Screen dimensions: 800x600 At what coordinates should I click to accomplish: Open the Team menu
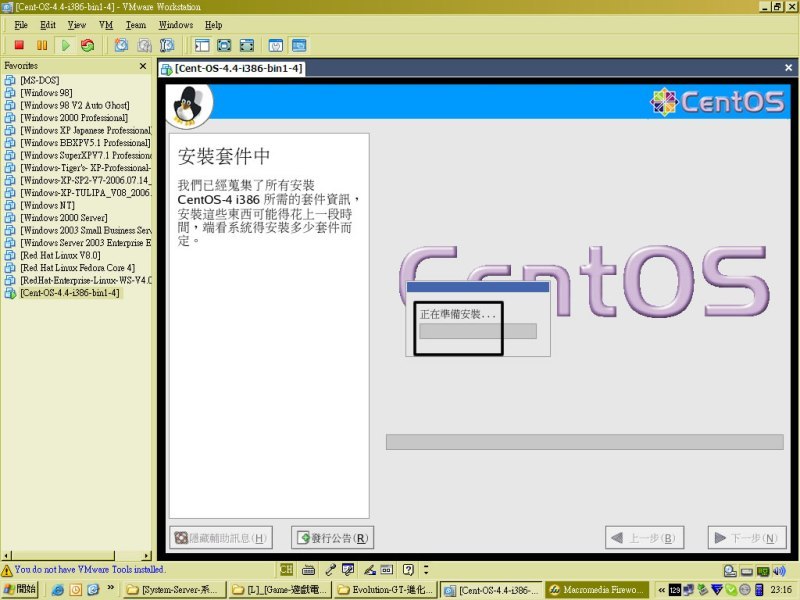[136, 25]
